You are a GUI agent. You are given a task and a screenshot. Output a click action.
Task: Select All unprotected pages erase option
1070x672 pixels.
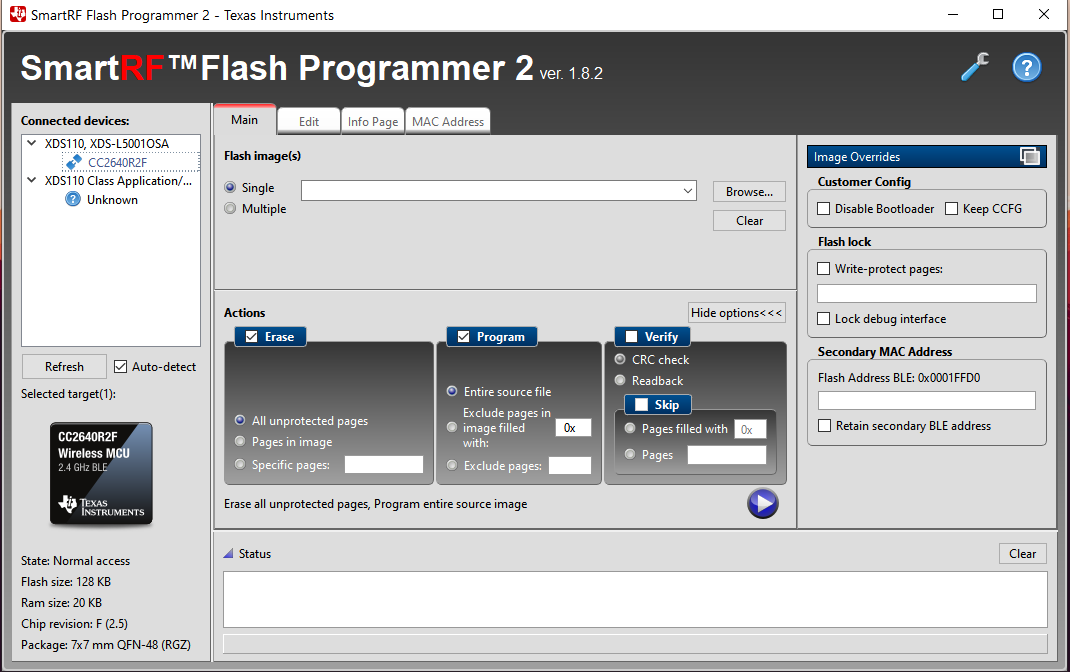[x=240, y=420]
